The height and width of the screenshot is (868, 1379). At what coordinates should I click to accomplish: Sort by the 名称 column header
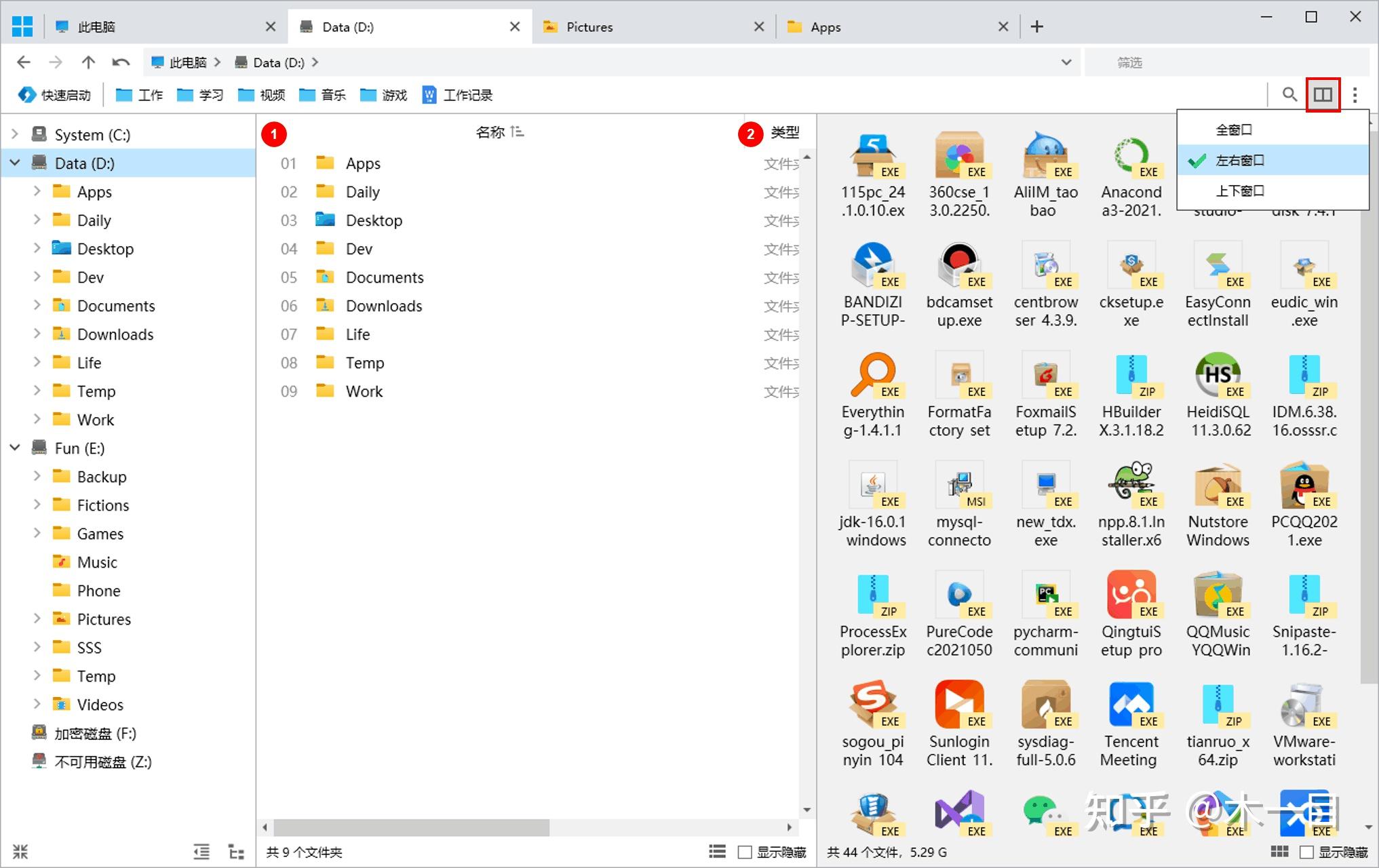coord(490,132)
